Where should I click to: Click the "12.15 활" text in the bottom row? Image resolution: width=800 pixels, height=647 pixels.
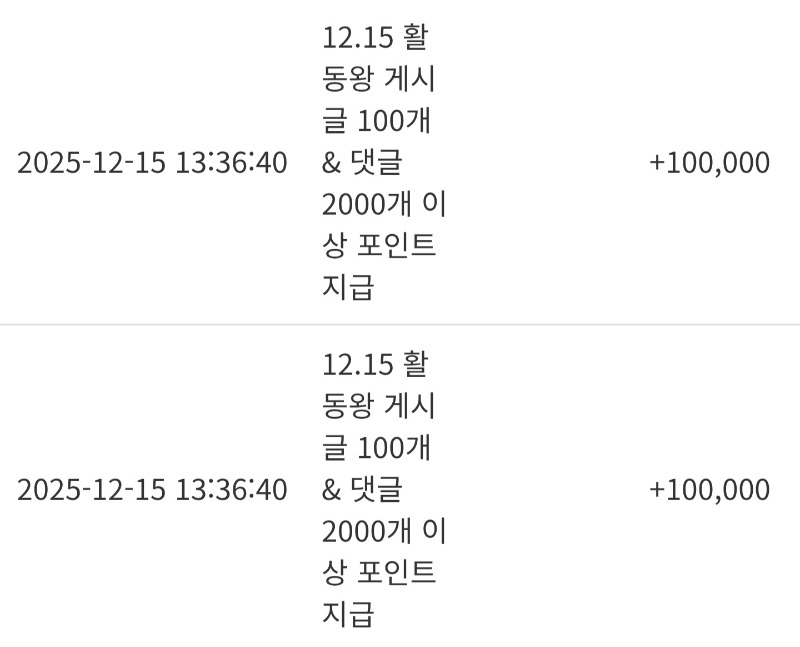click(x=375, y=364)
